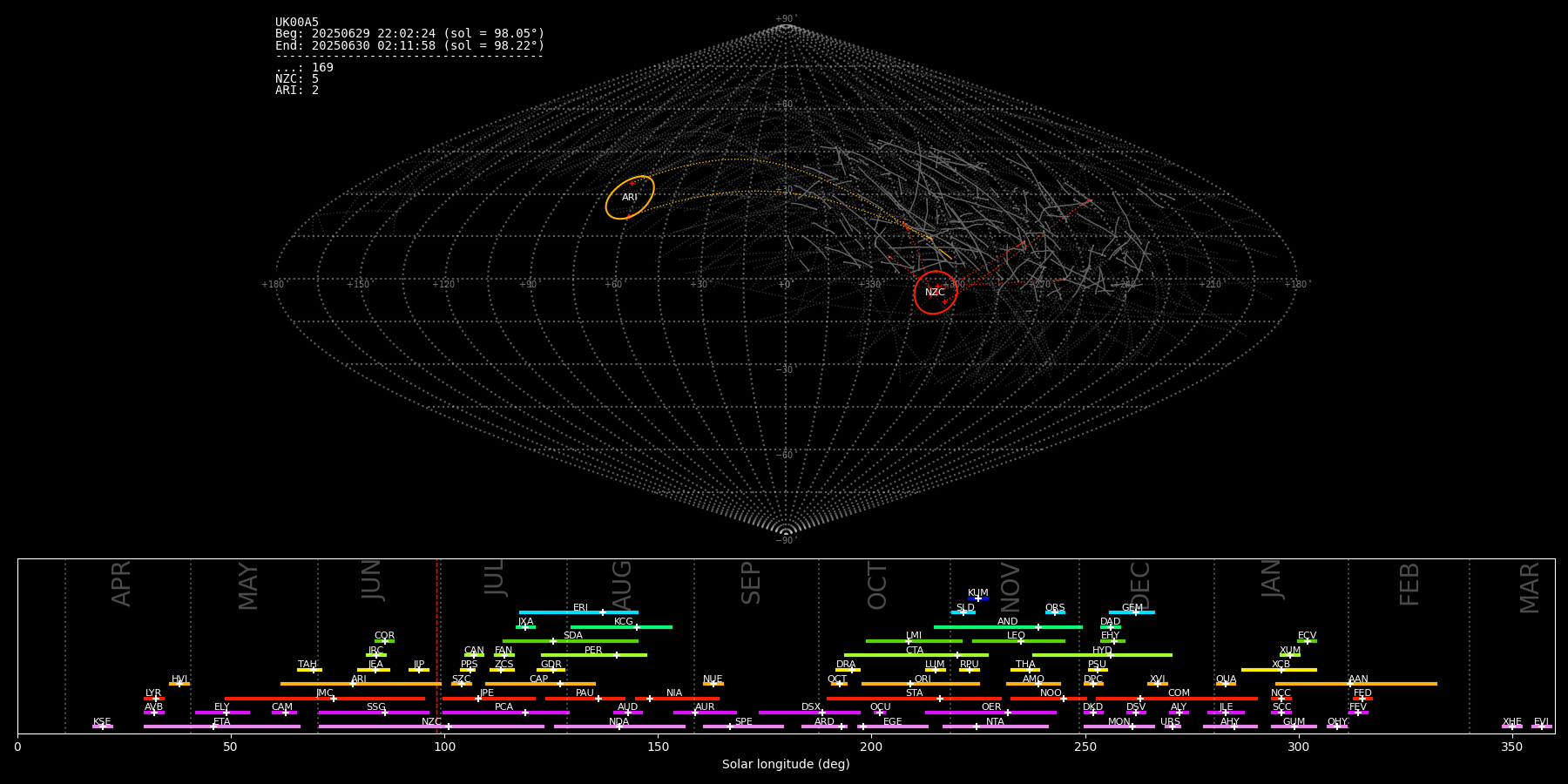Select the station code UK00A5 text
This screenshot has height=784, width=1568.
pos(297,23)
